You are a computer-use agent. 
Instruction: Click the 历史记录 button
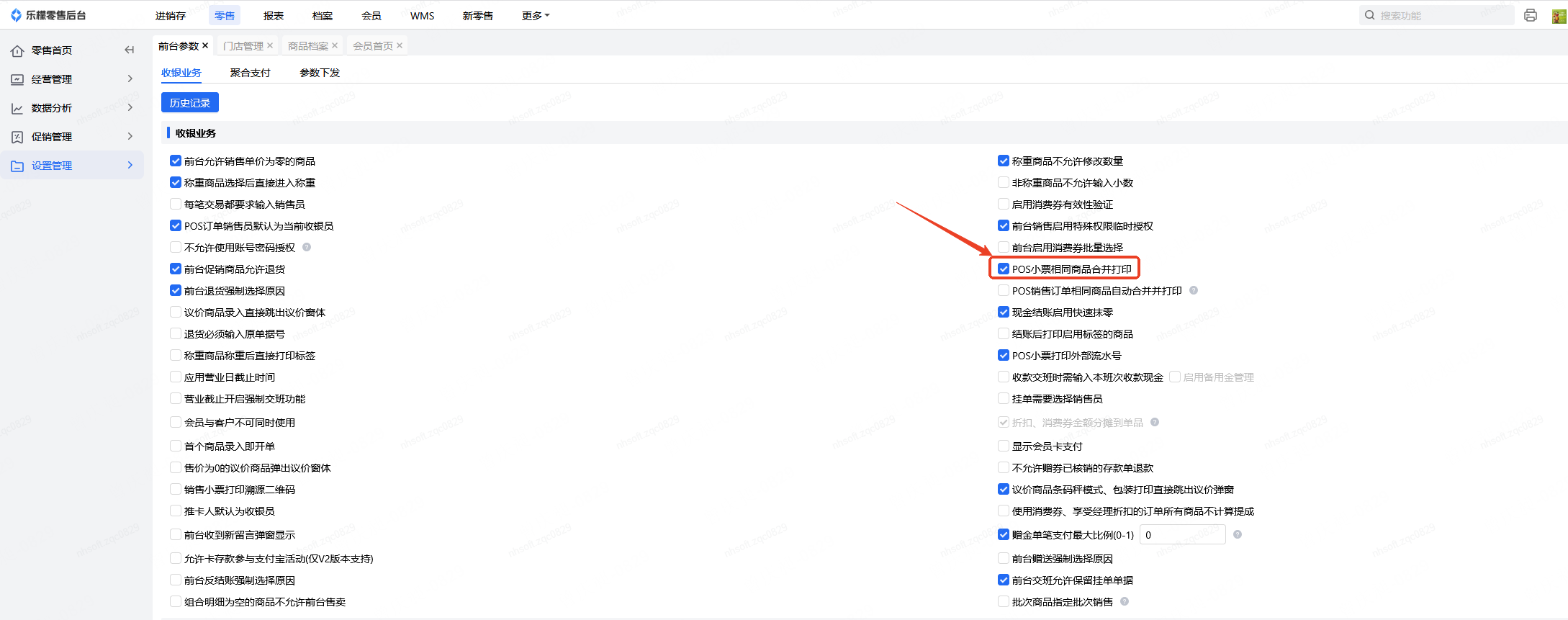[190, 103]
